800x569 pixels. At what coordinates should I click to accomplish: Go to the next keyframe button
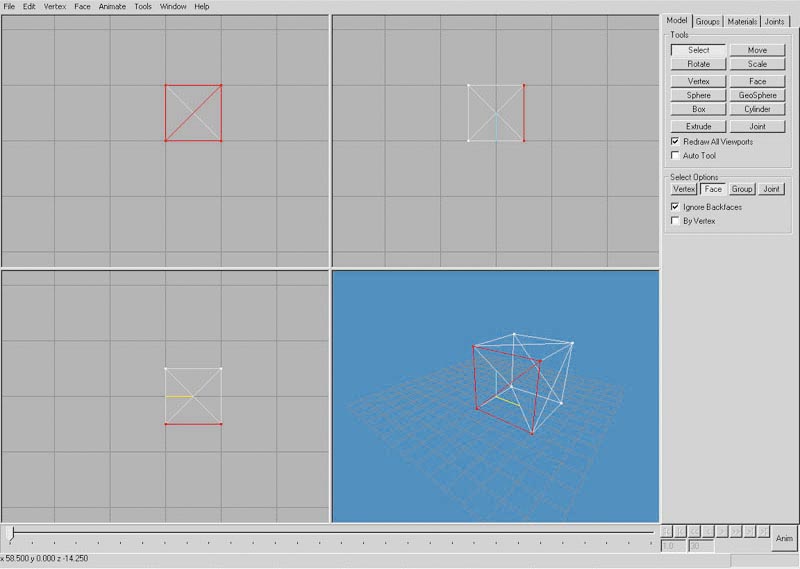point(749,532)
